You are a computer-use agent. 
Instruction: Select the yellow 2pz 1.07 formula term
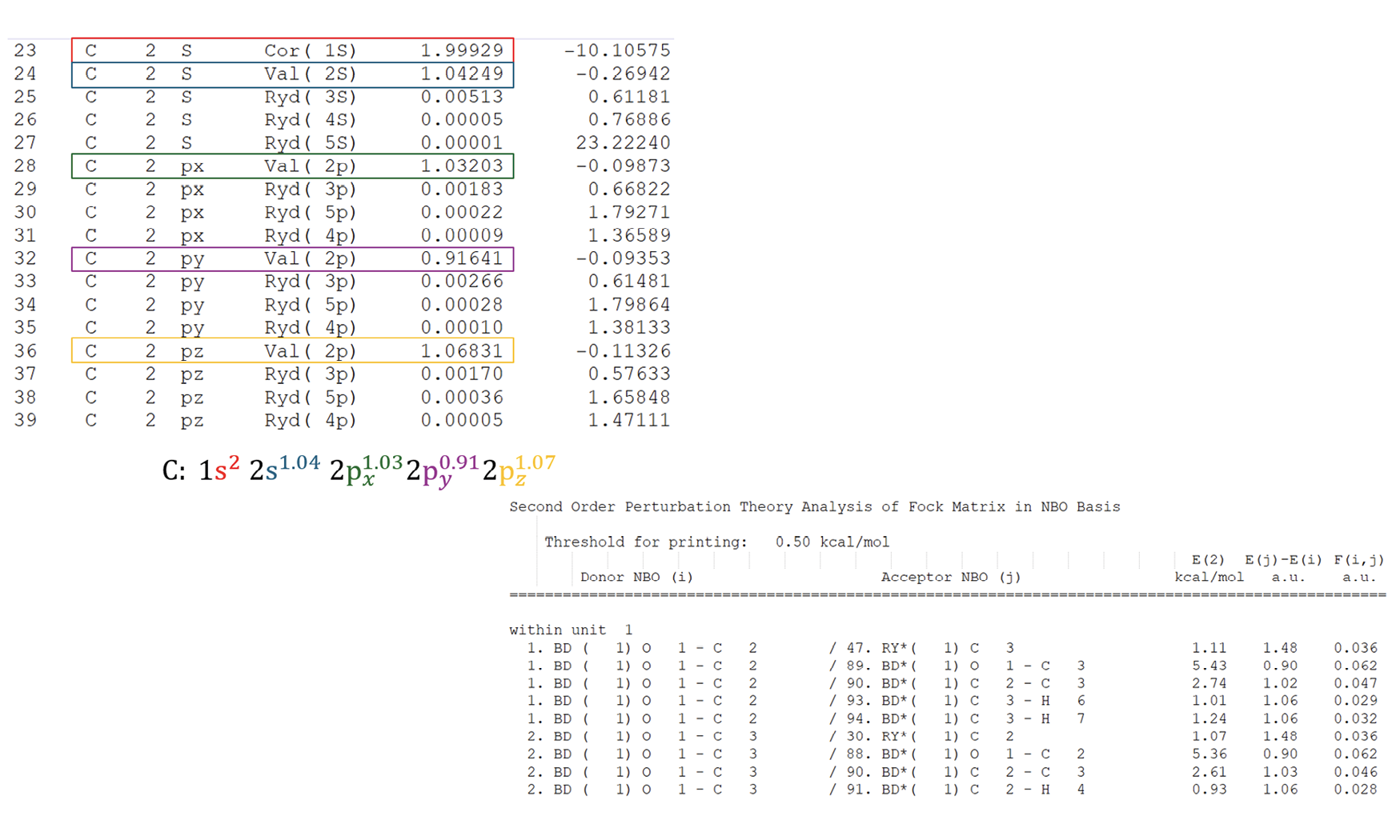click(x=519, y=470)
